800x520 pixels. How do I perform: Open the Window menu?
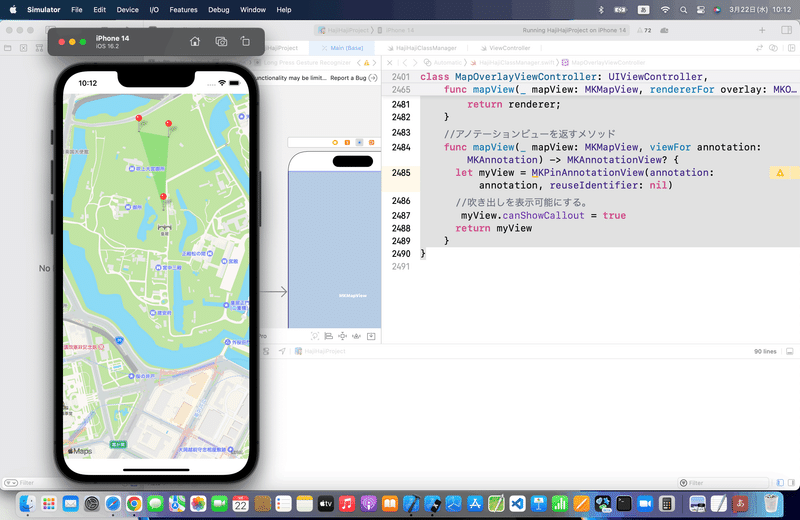tap(253, 10)
